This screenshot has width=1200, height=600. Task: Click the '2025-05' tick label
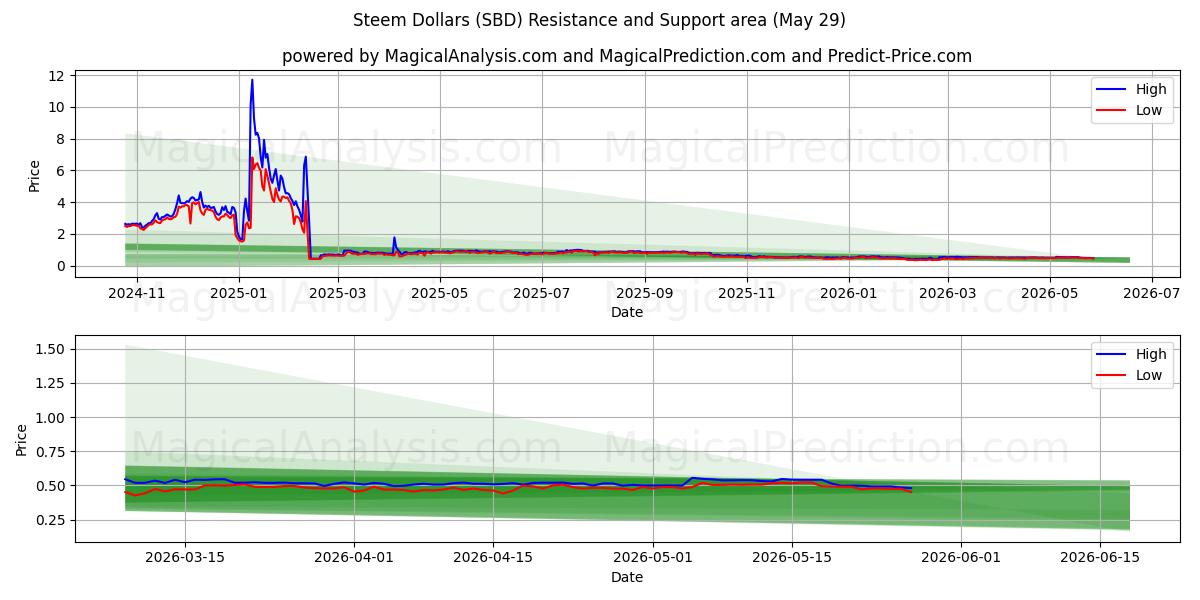(x=439, y=293)
